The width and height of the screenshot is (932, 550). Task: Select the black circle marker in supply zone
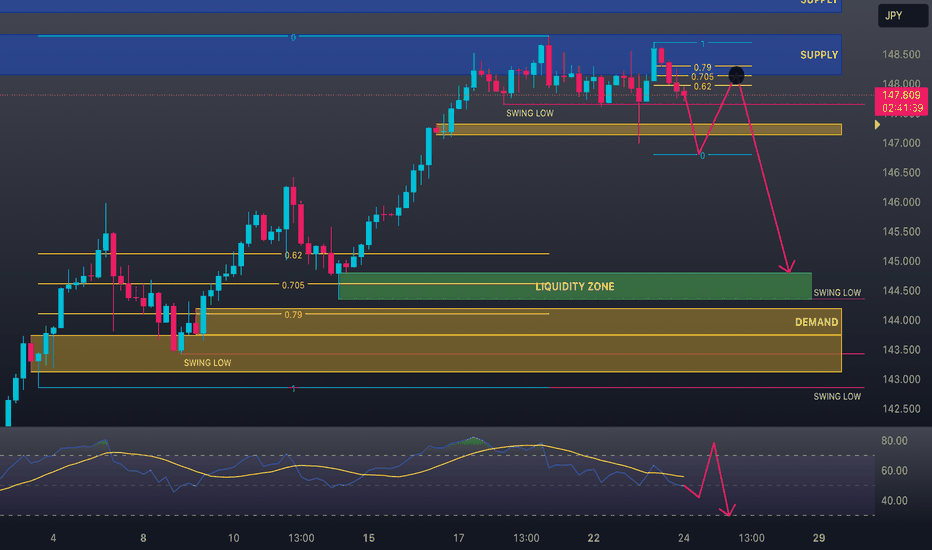point(736,76)
